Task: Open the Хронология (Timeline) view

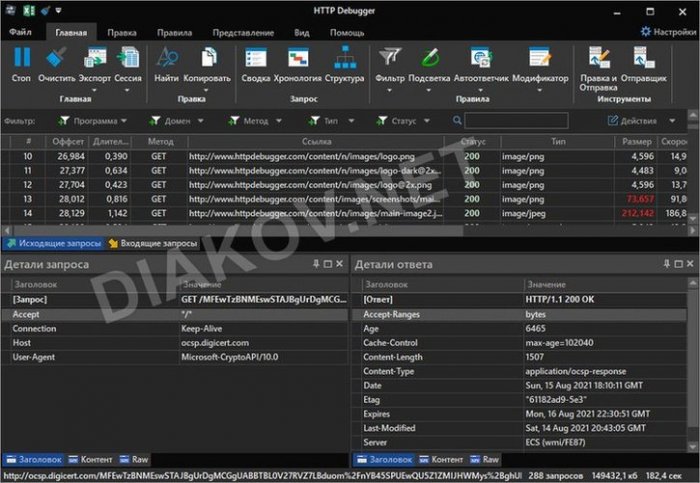Action: point(297,60)
